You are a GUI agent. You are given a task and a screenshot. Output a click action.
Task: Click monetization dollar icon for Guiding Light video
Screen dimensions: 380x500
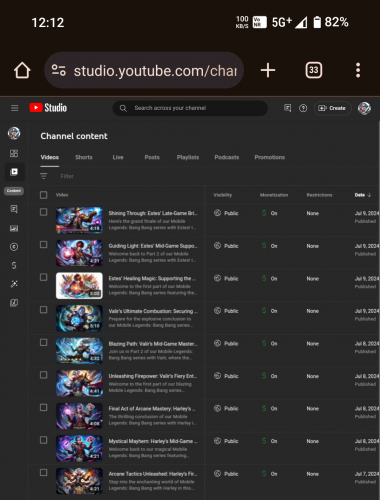(x=264, y=246)
